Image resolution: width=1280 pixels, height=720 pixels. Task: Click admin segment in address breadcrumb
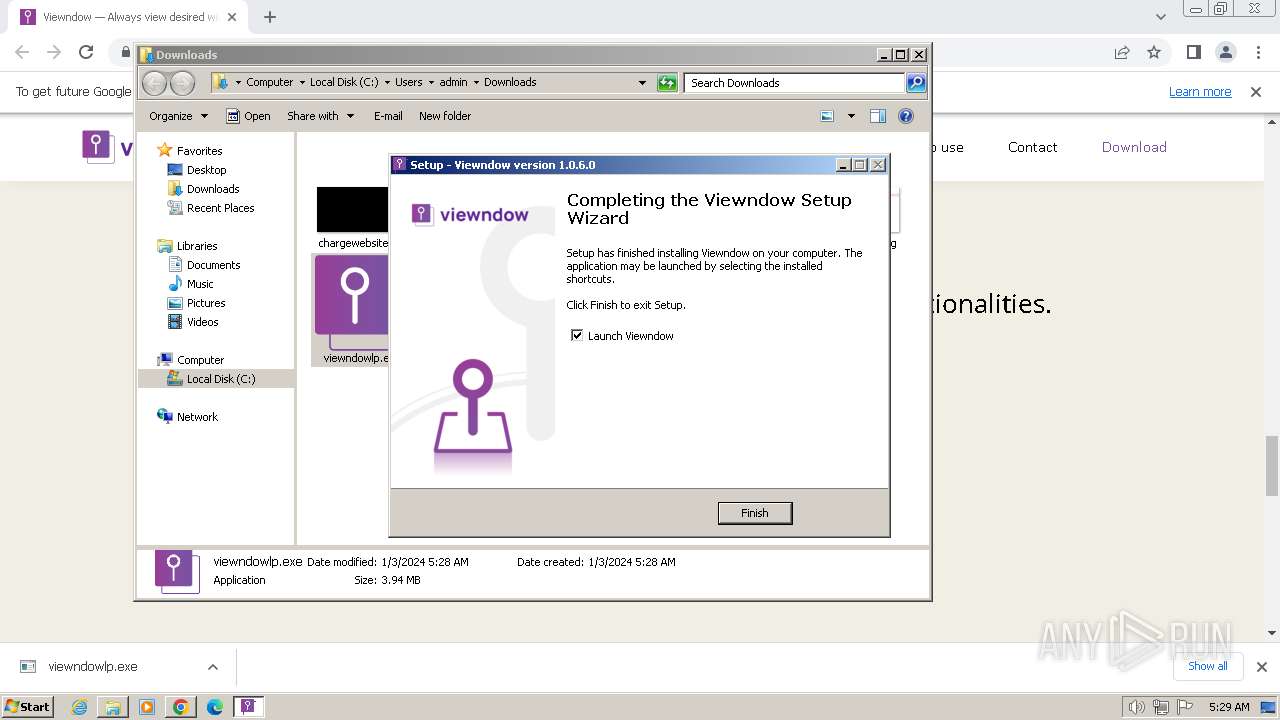453,82
